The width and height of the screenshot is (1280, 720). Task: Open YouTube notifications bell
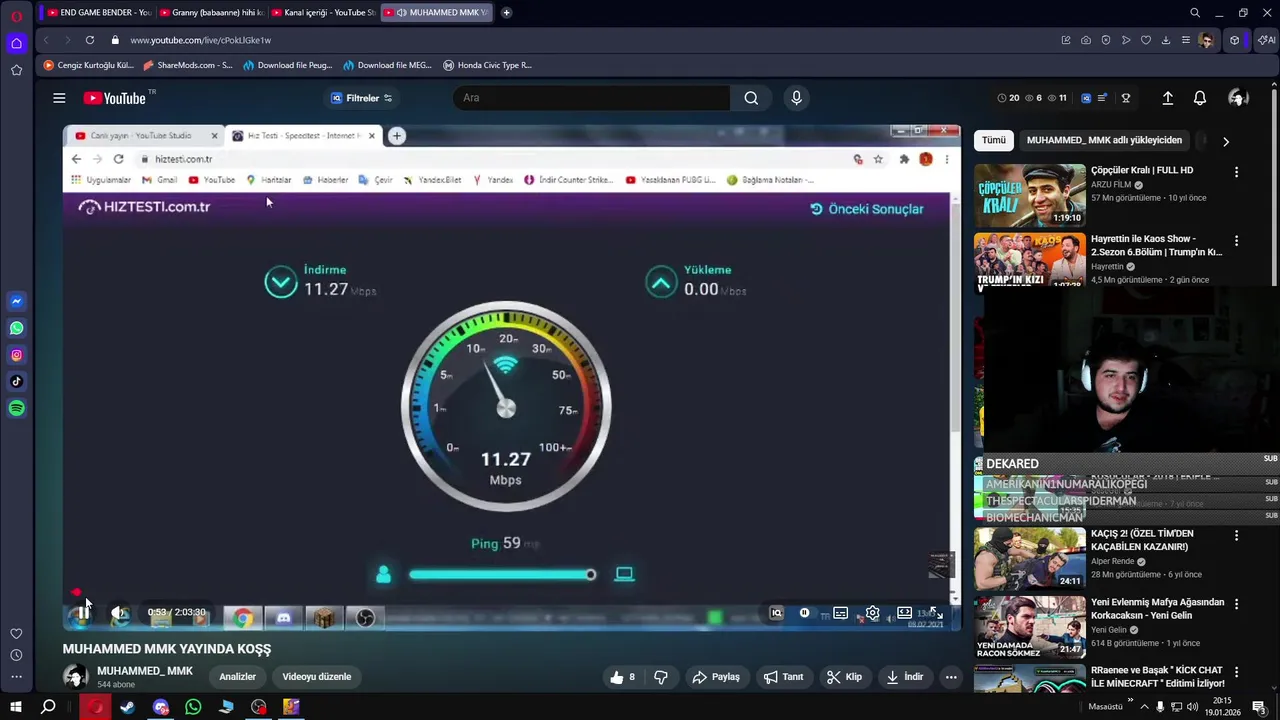click(x=1200, y=98)
